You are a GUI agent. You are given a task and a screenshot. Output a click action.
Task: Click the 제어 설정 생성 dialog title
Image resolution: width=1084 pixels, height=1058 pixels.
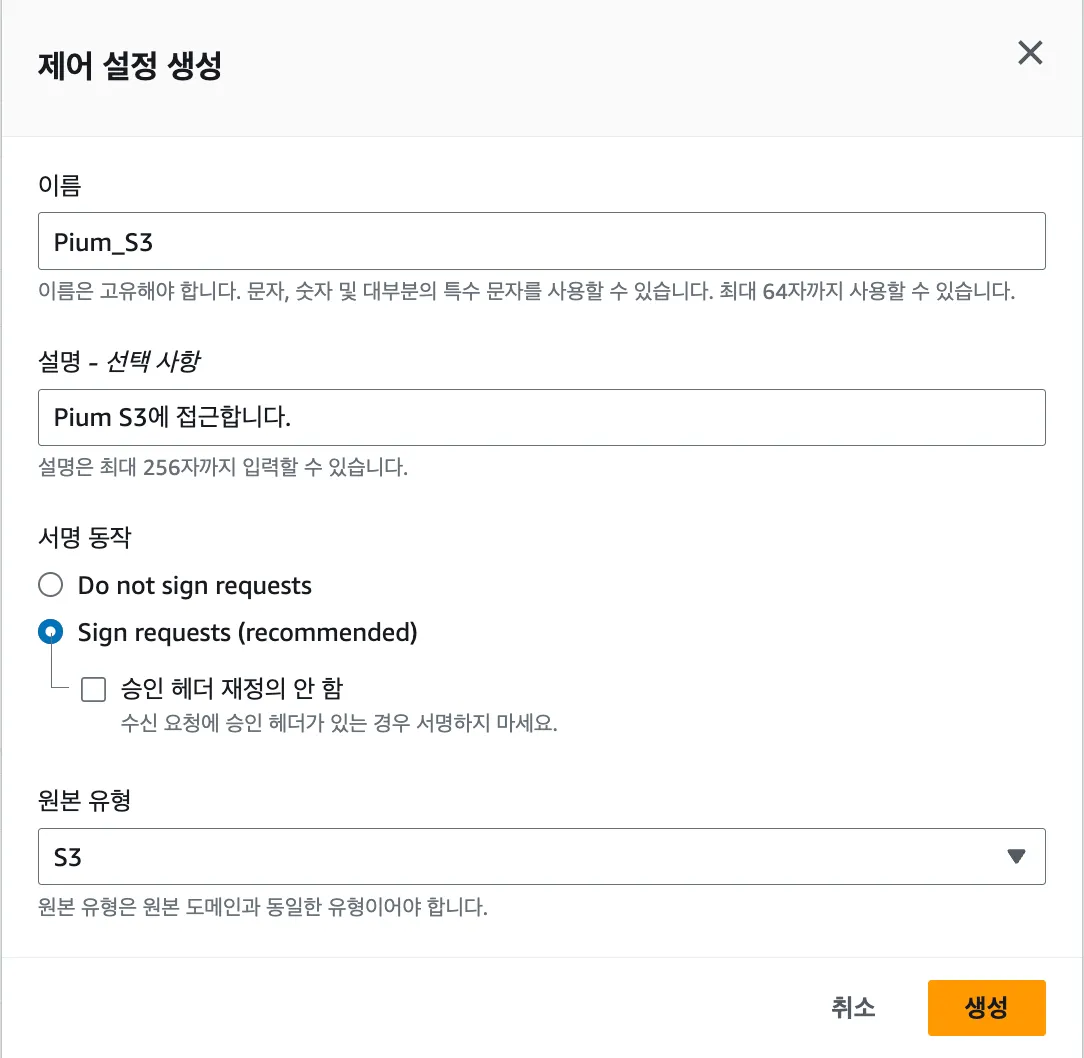point(130,66)
